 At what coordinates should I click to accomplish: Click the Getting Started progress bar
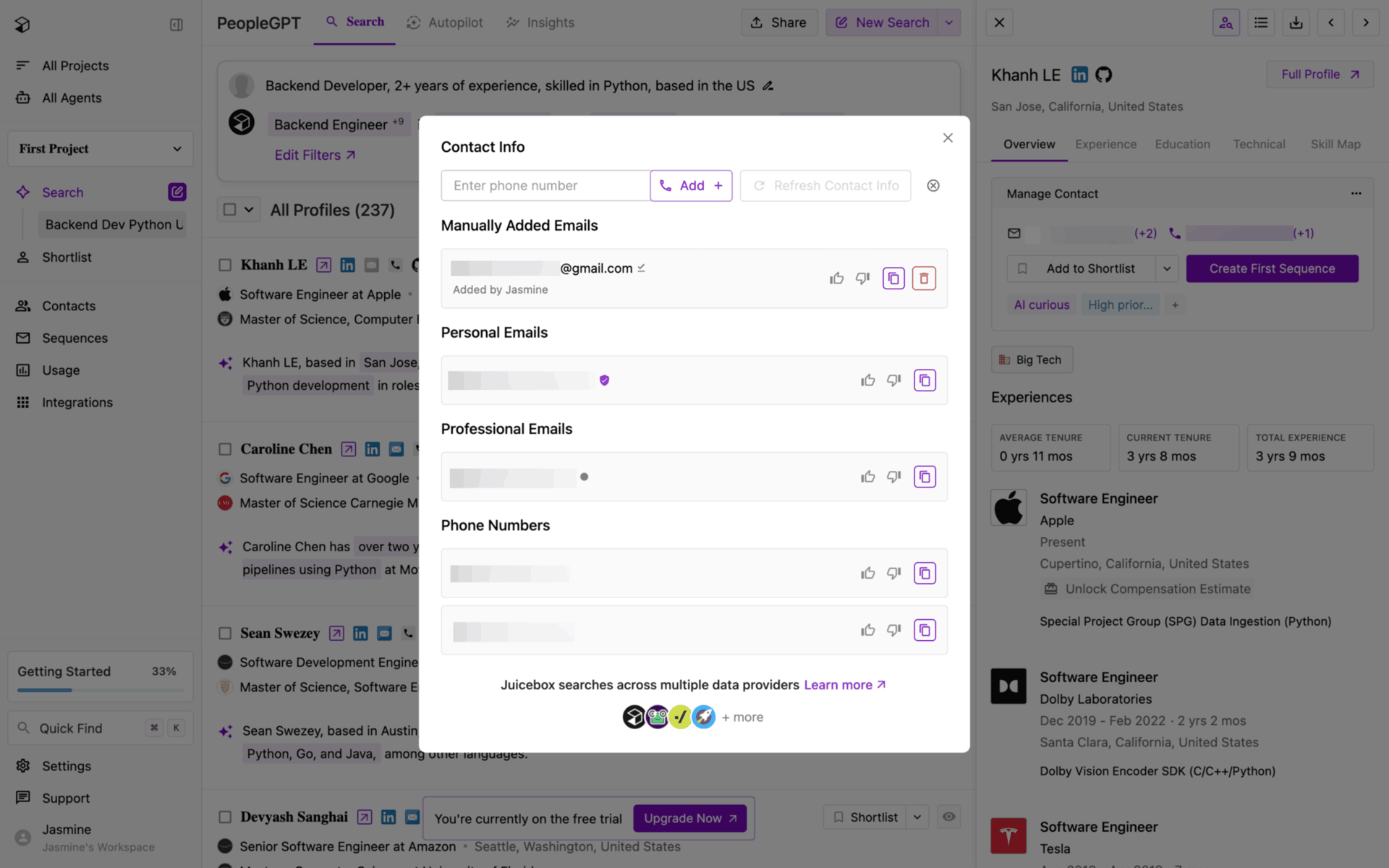click(101, 690)
